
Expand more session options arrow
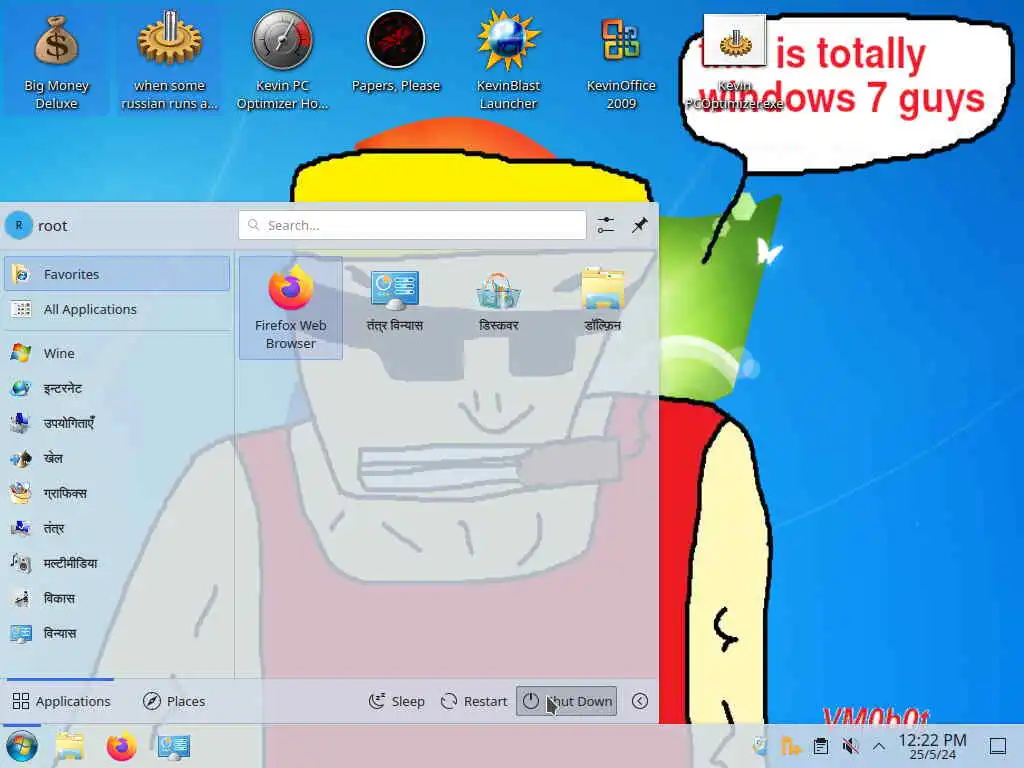[640, 701]
